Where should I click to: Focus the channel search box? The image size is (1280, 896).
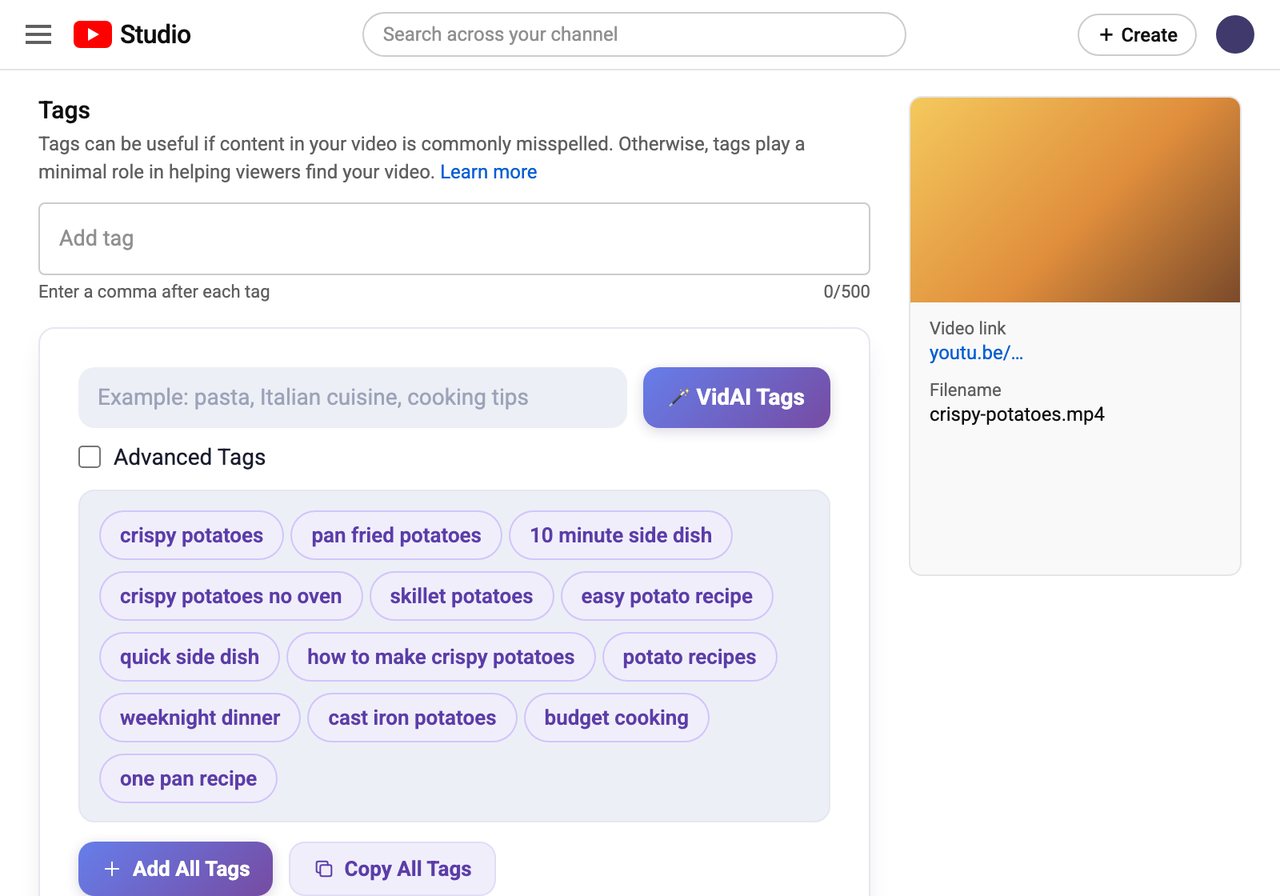click(x=634, y=34)
